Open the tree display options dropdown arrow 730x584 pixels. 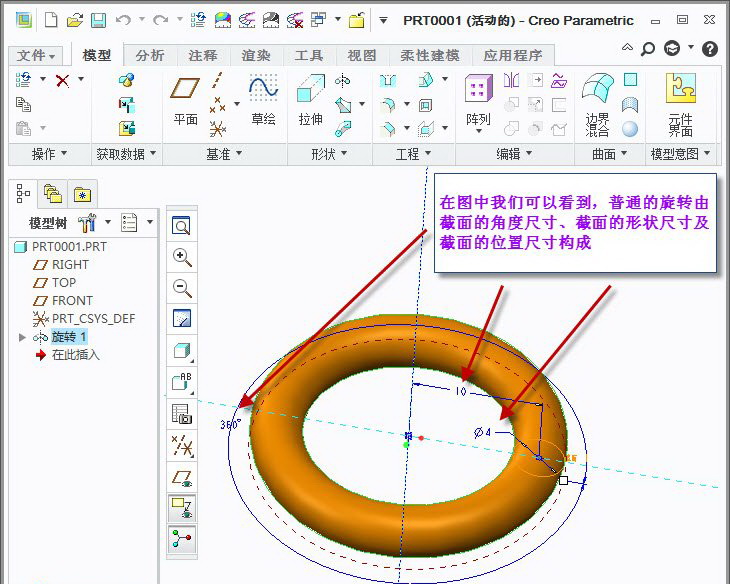[x=150, y=222]
